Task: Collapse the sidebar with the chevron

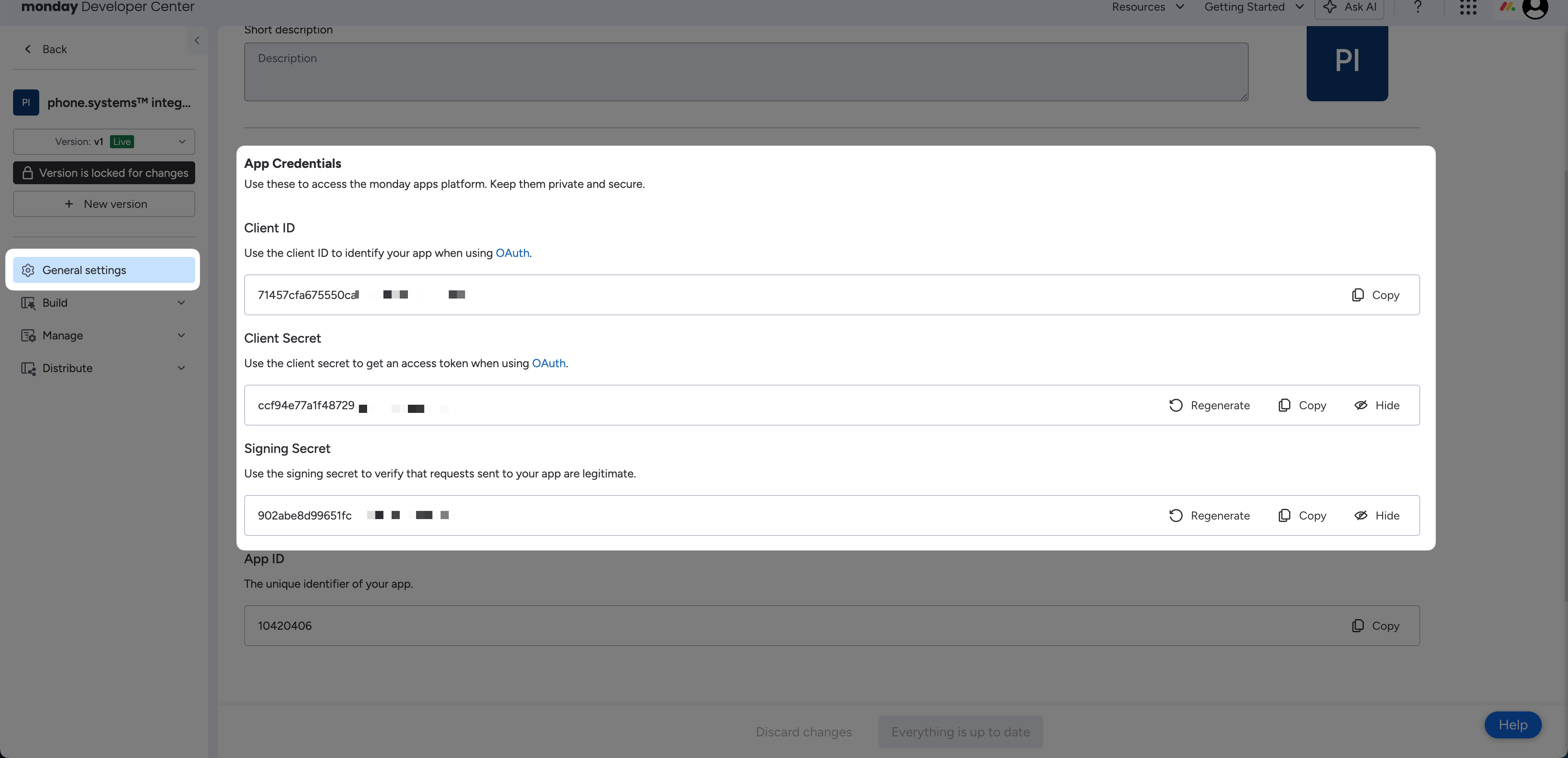Action: 196,41
